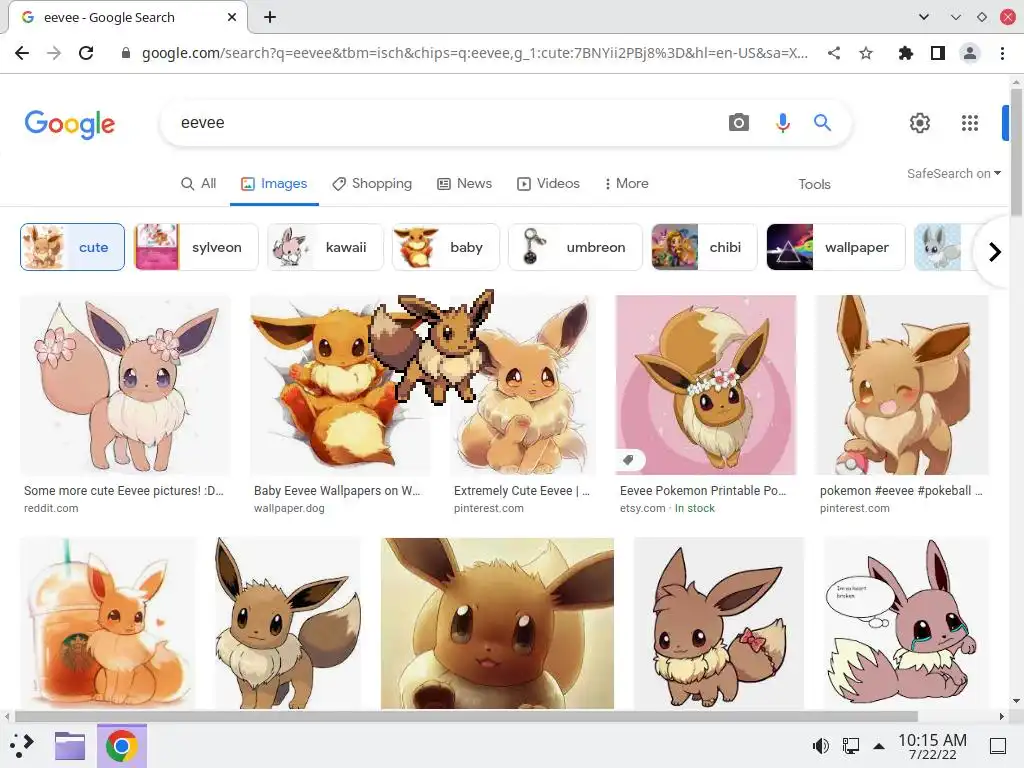
Task: Click the volume speaker tray icon
Action: coord(820,745)
